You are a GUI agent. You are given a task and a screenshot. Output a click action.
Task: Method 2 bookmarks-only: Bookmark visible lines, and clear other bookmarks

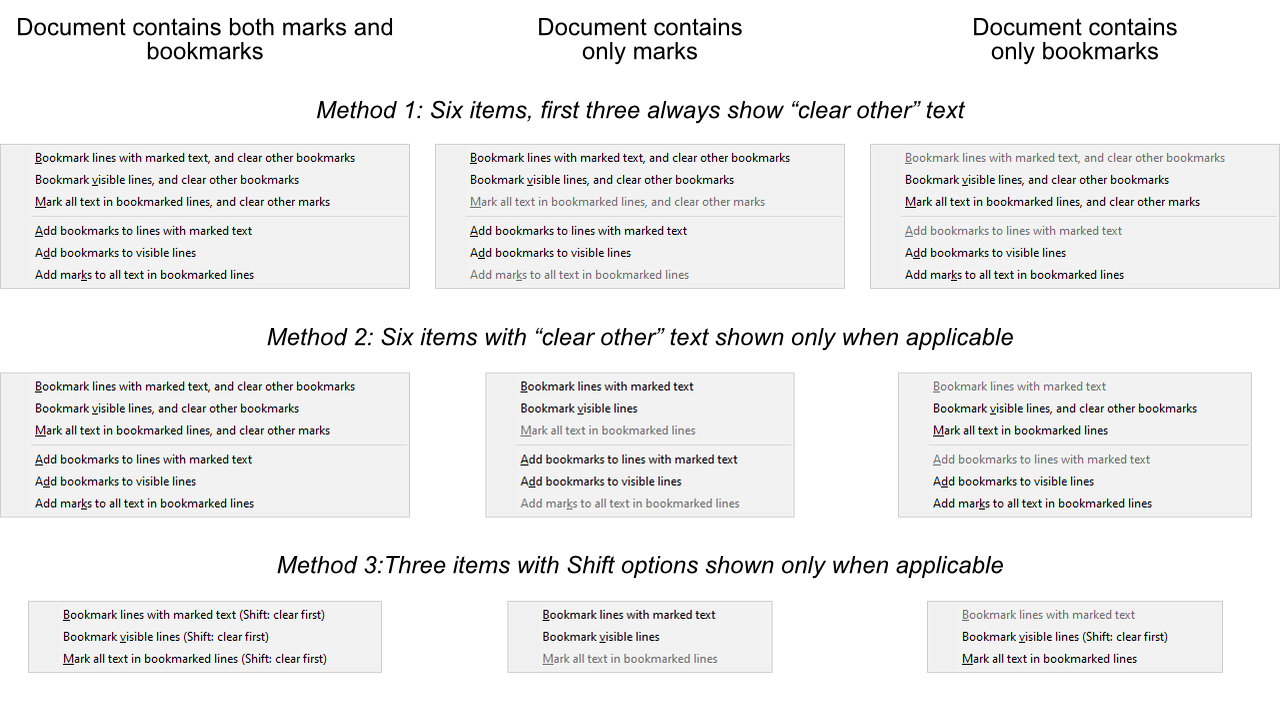tap(1075, 408)
